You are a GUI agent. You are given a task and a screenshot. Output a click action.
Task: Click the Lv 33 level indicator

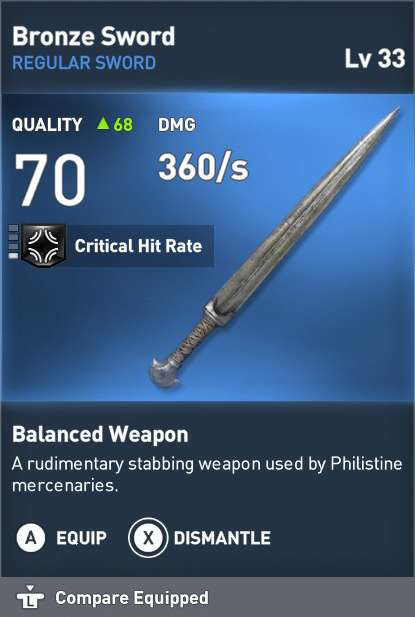[375, 58]
